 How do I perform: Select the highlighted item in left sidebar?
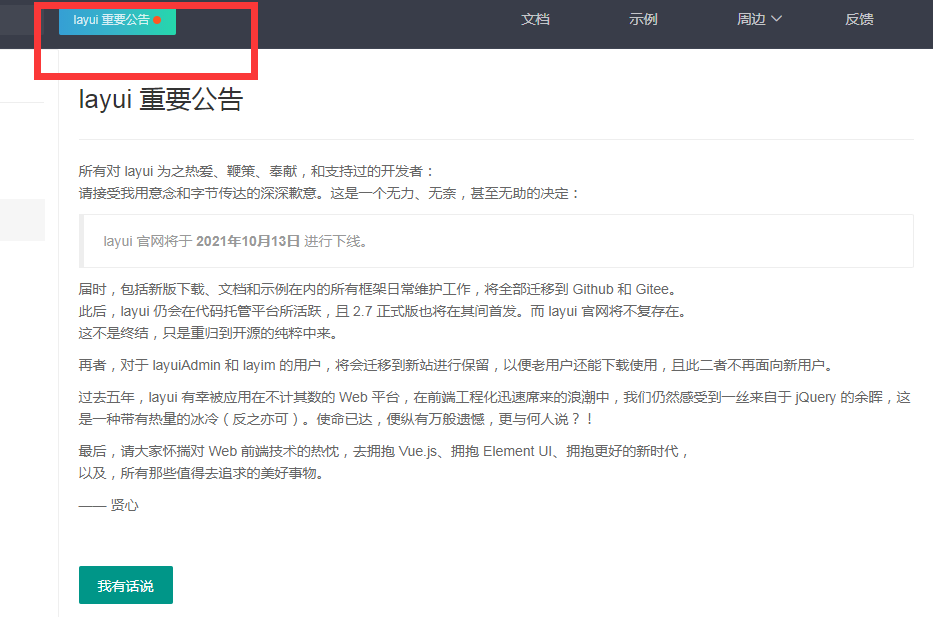[22, 220]
